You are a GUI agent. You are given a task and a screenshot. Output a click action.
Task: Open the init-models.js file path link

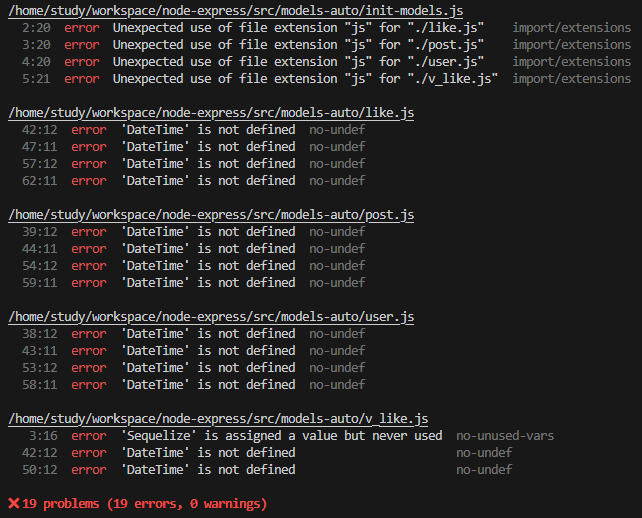coord(234,10)
